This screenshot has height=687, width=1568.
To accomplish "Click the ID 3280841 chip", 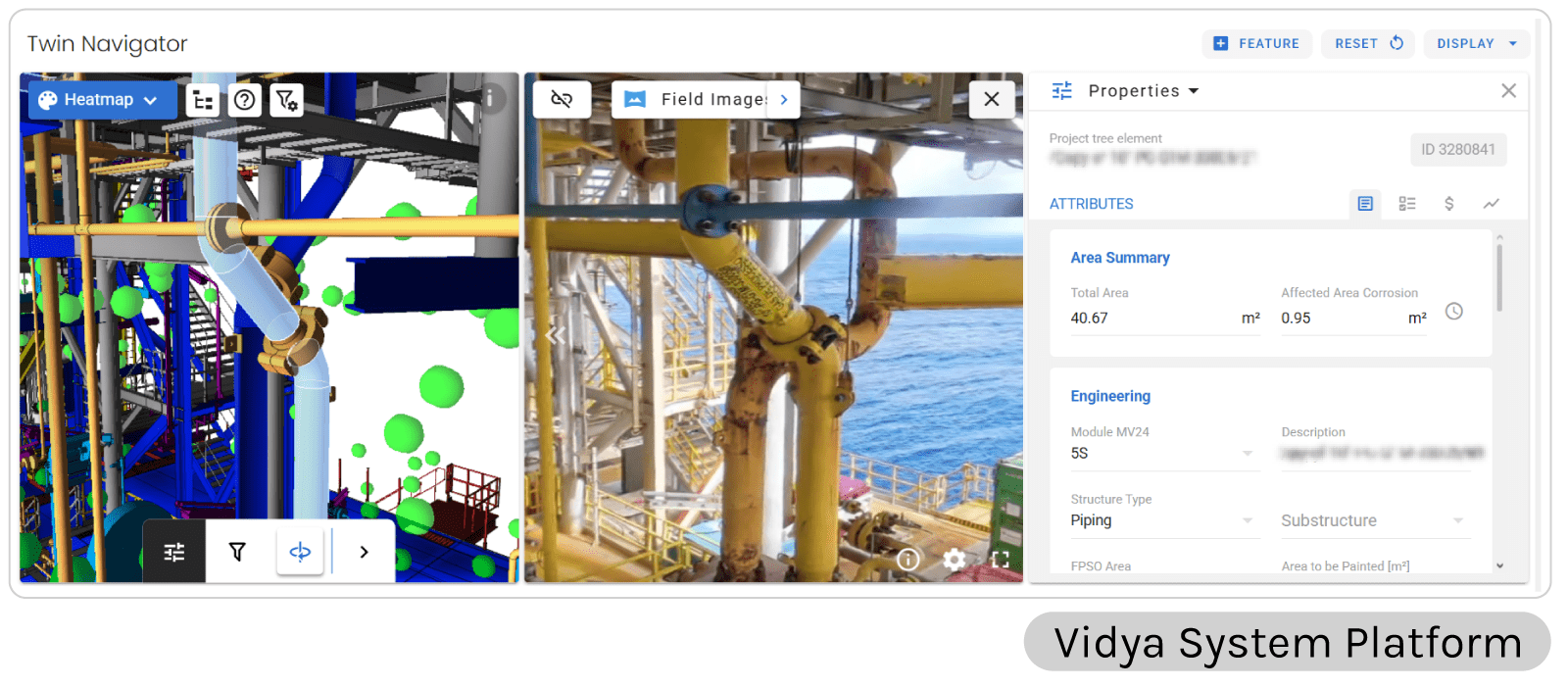I will (1458, 150).
